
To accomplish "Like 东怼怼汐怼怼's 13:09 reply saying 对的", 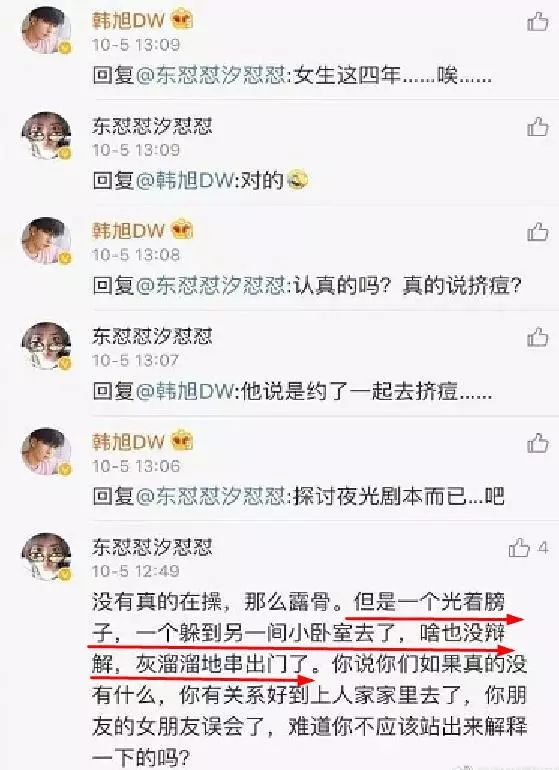I will point(537,127).
